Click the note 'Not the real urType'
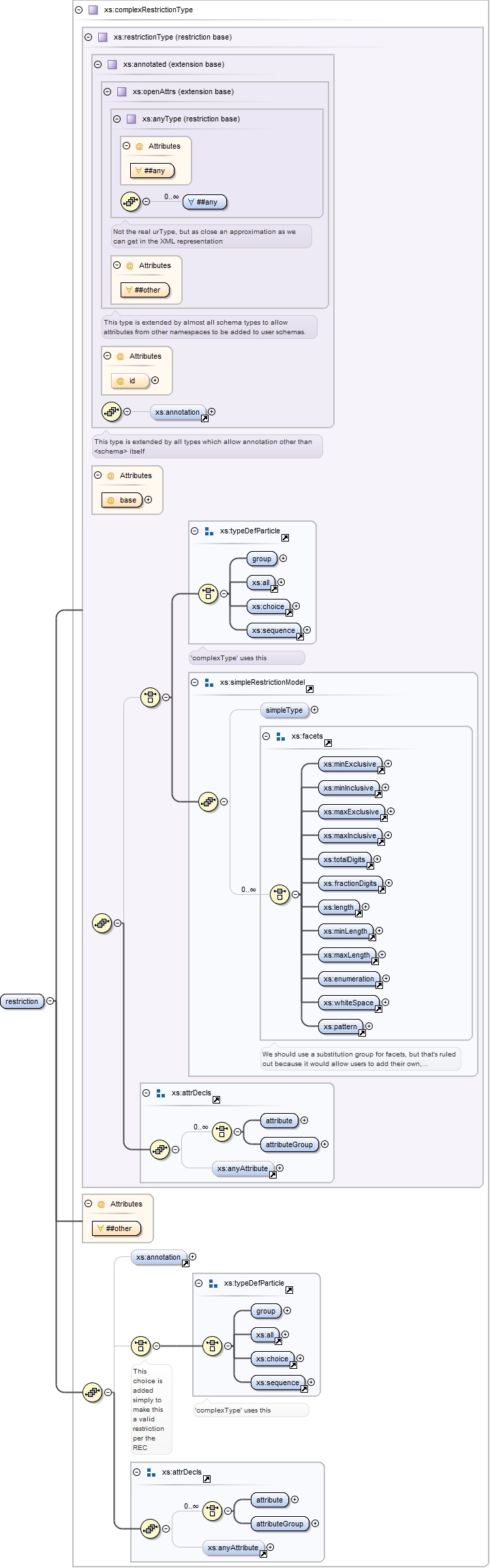The height and width of the screenshot is (1568, 490). pyautogui.click(x=211, y=237)
